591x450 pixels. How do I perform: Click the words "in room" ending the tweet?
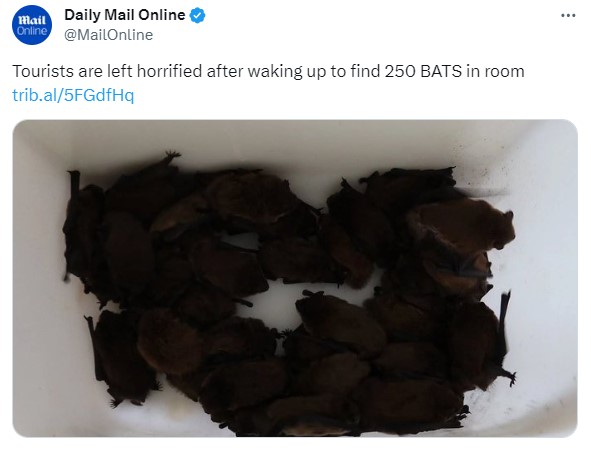pos(495,71)
